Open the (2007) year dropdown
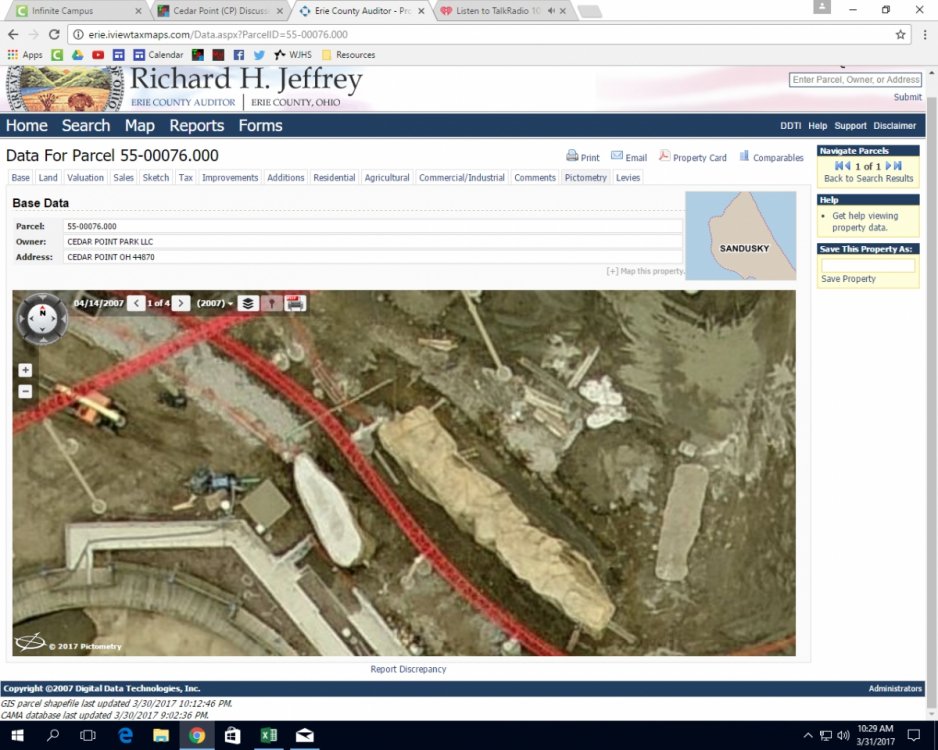 click(x=215, y=303)
